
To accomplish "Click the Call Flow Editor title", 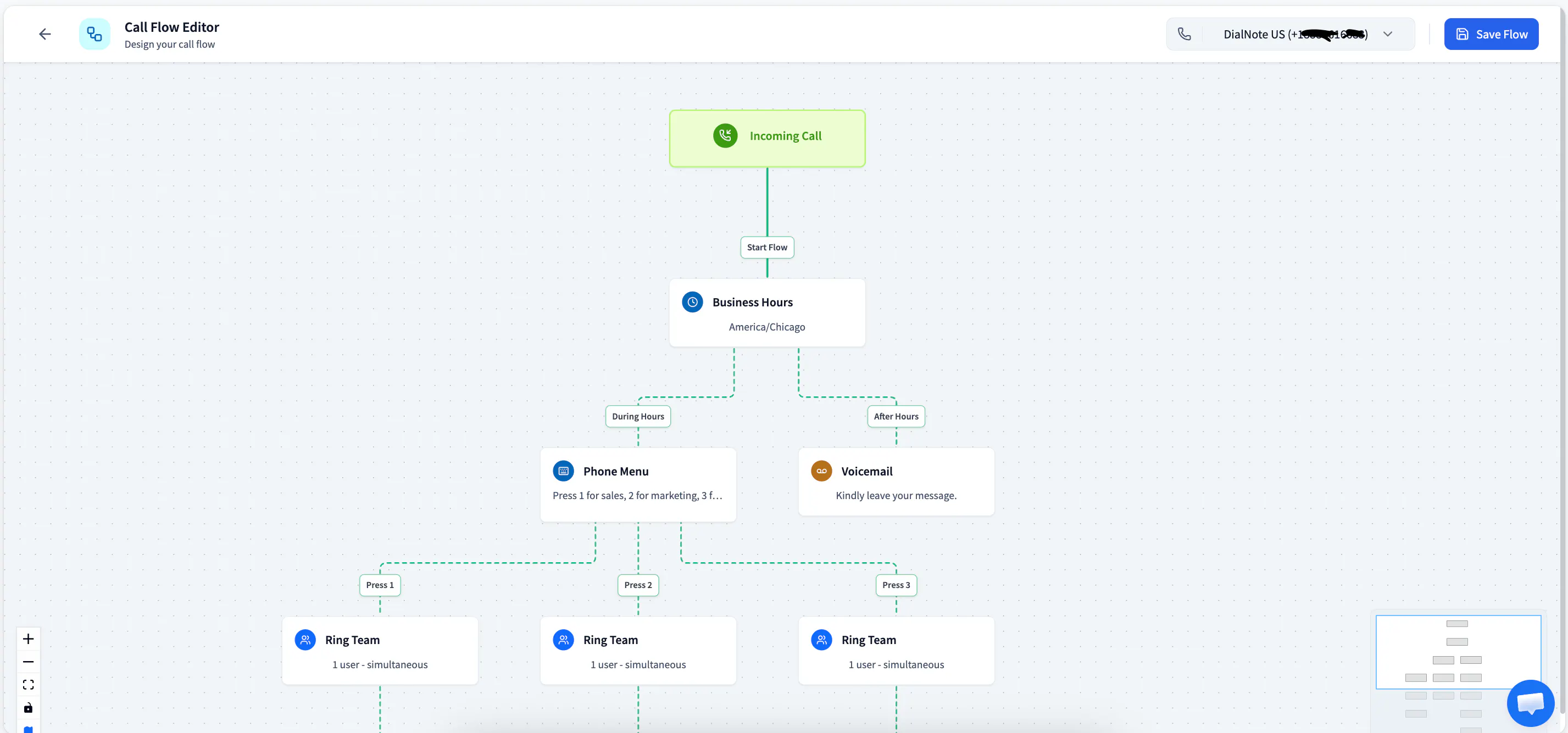I will tap(171, 27).
